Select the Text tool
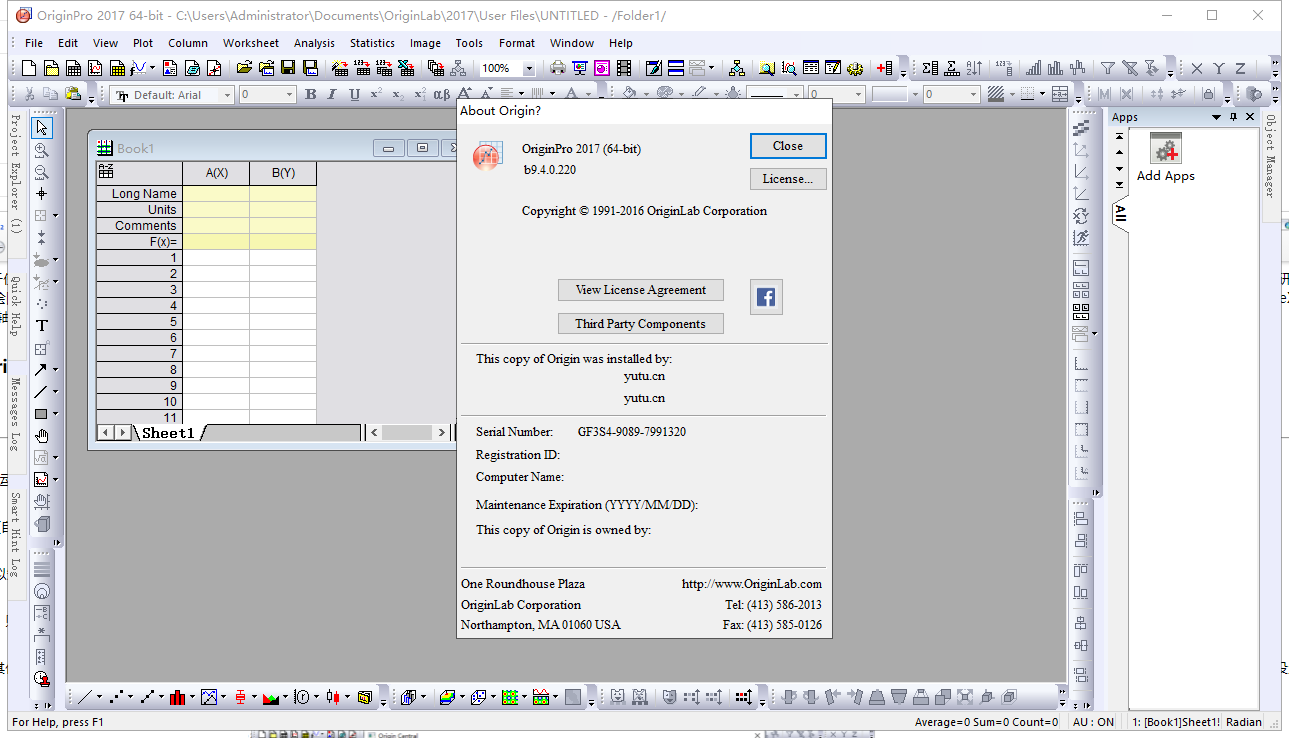Screen dimensions: 1289x738 42,326
